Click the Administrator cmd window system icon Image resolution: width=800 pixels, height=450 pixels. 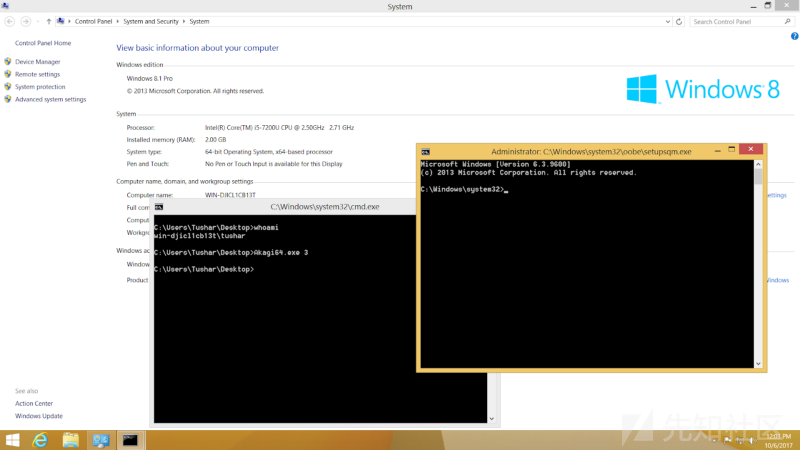click(426, 152)
